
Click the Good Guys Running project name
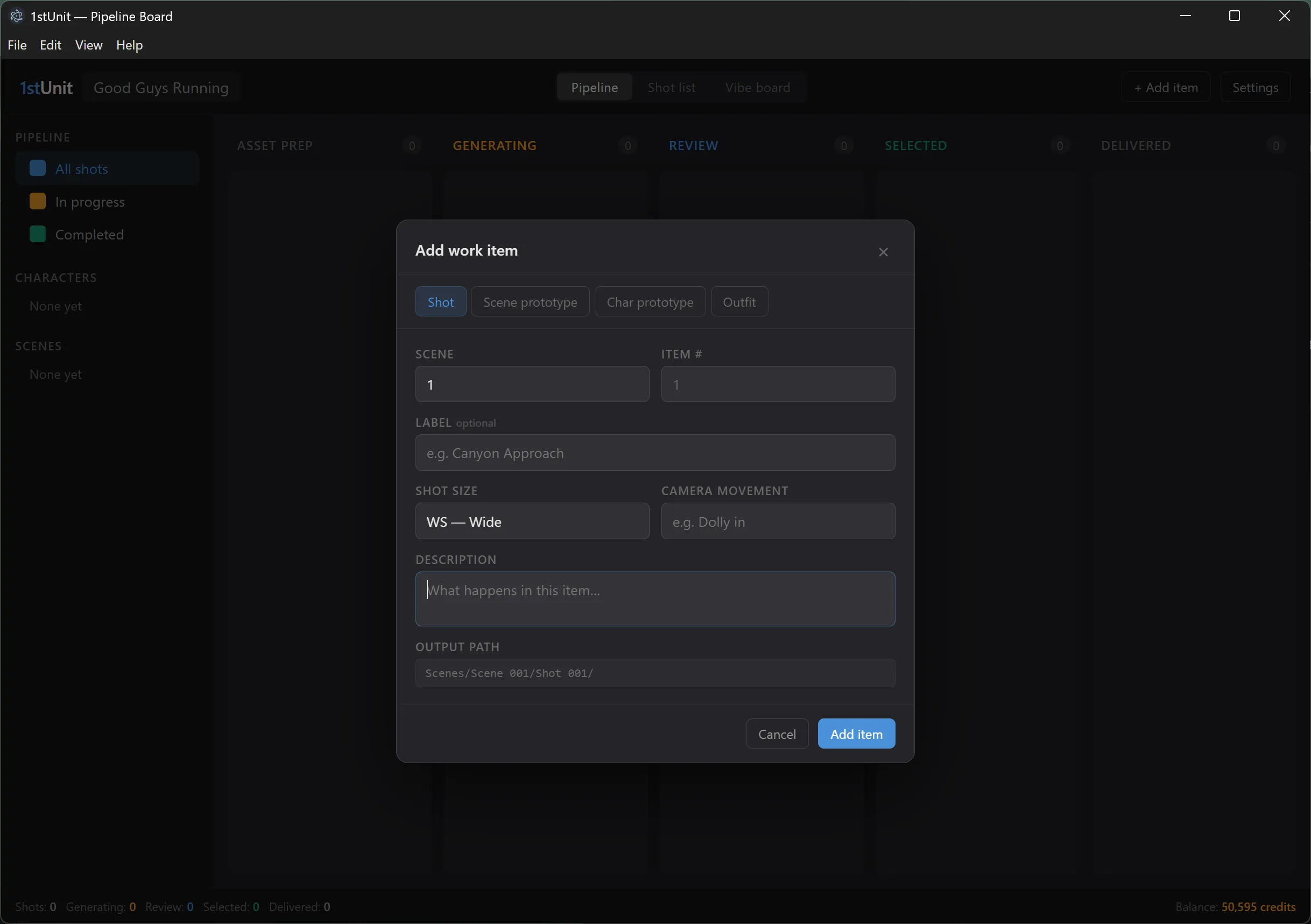pos(161,87)
